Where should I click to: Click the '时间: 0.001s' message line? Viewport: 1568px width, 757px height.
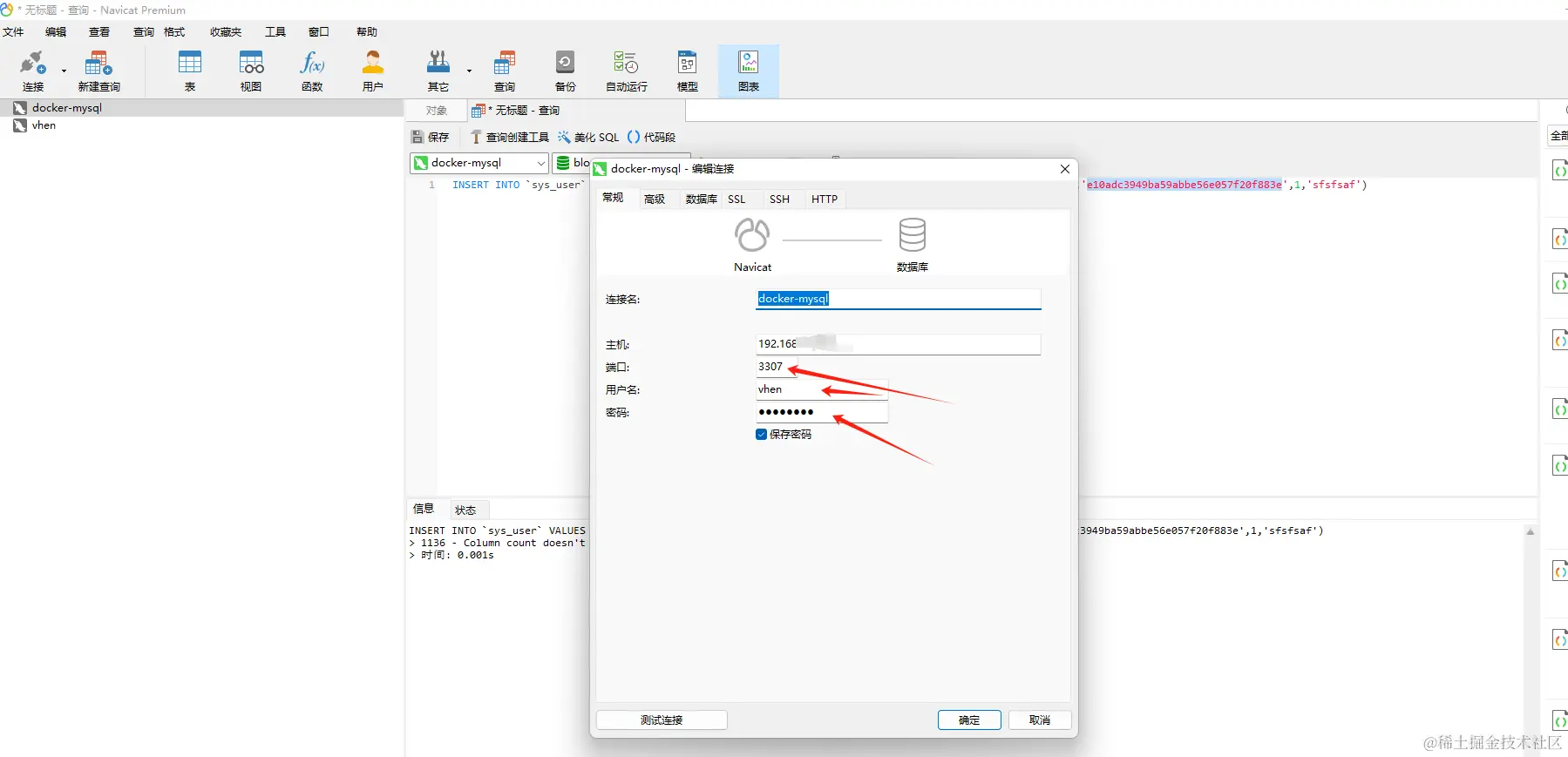pyautogui.click(x=451, y=556)
